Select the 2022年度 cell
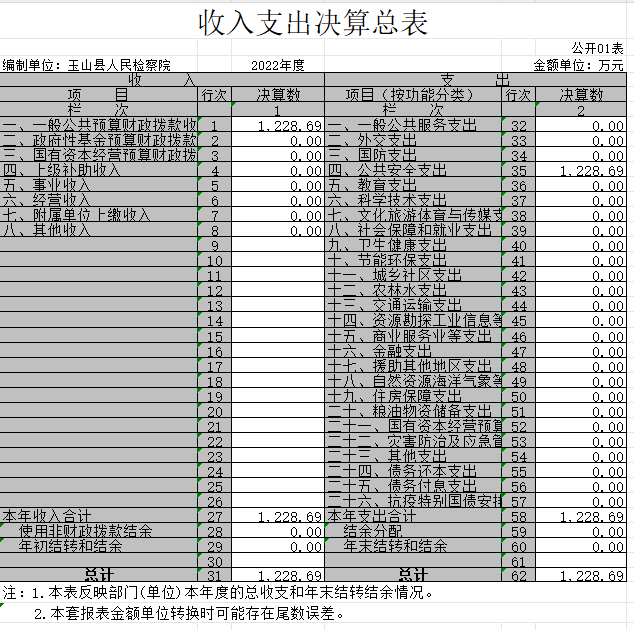634x630 pixels. click(x=278, y=65)
